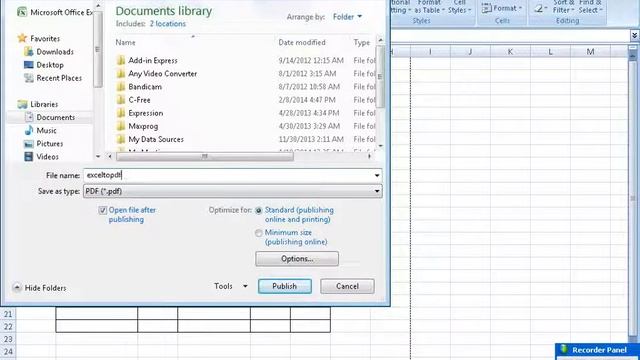The width and height of the screenshot is (640, 360).
Task: Select column L header in Excel
Action: pyautogui.click(x=550, y=52)
